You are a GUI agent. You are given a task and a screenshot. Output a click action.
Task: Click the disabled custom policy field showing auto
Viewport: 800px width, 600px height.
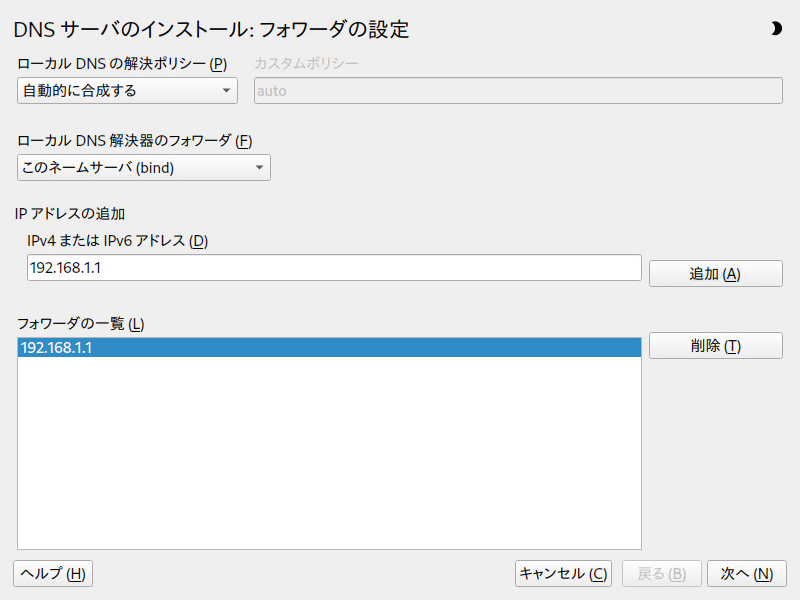click(518, 91)
